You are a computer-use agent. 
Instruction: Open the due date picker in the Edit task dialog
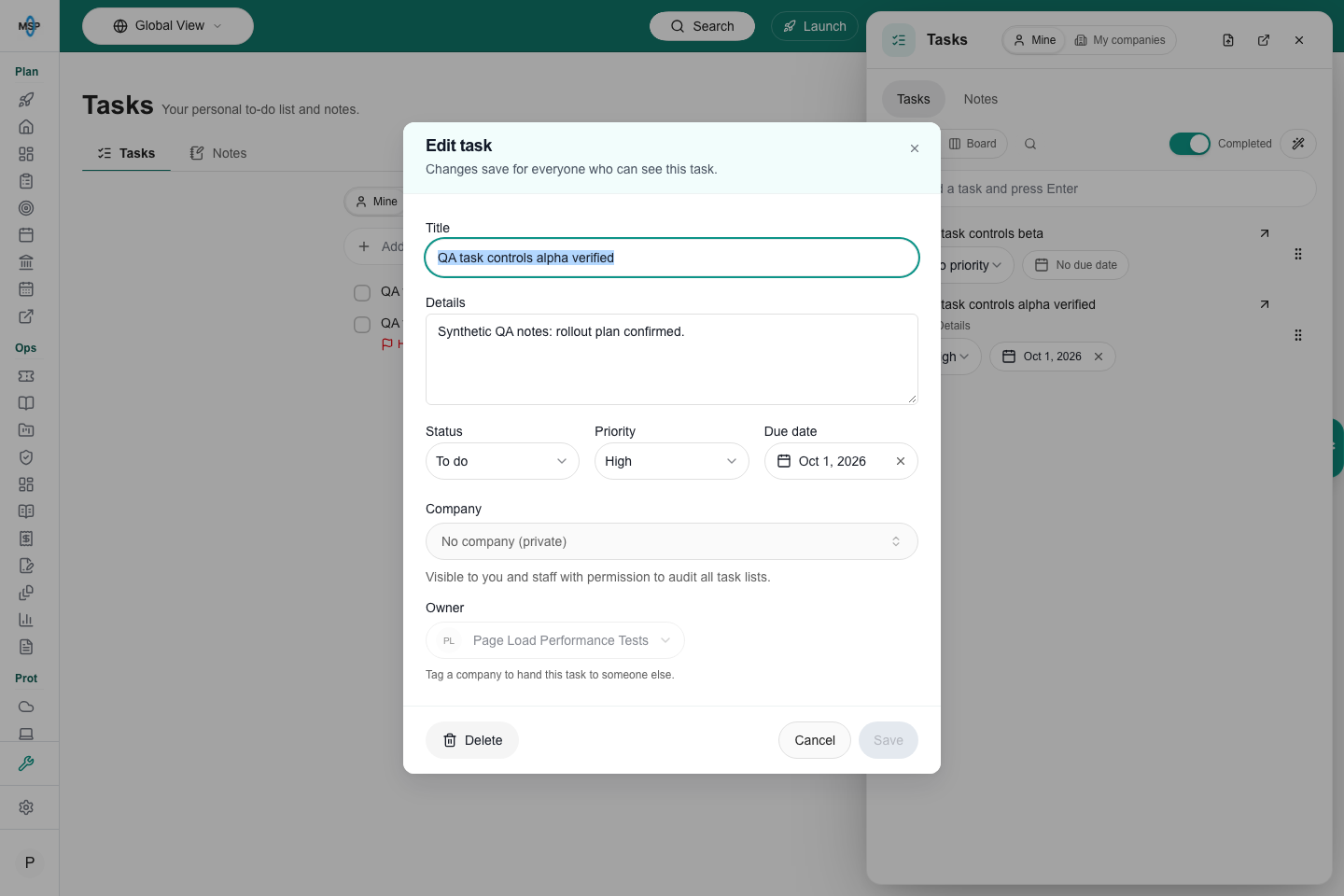pos(831,461)
